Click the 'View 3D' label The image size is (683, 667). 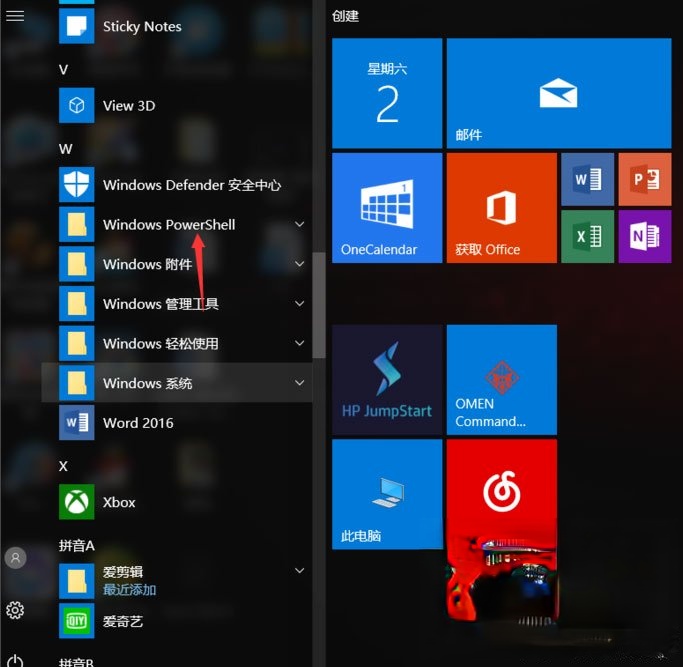129,106
